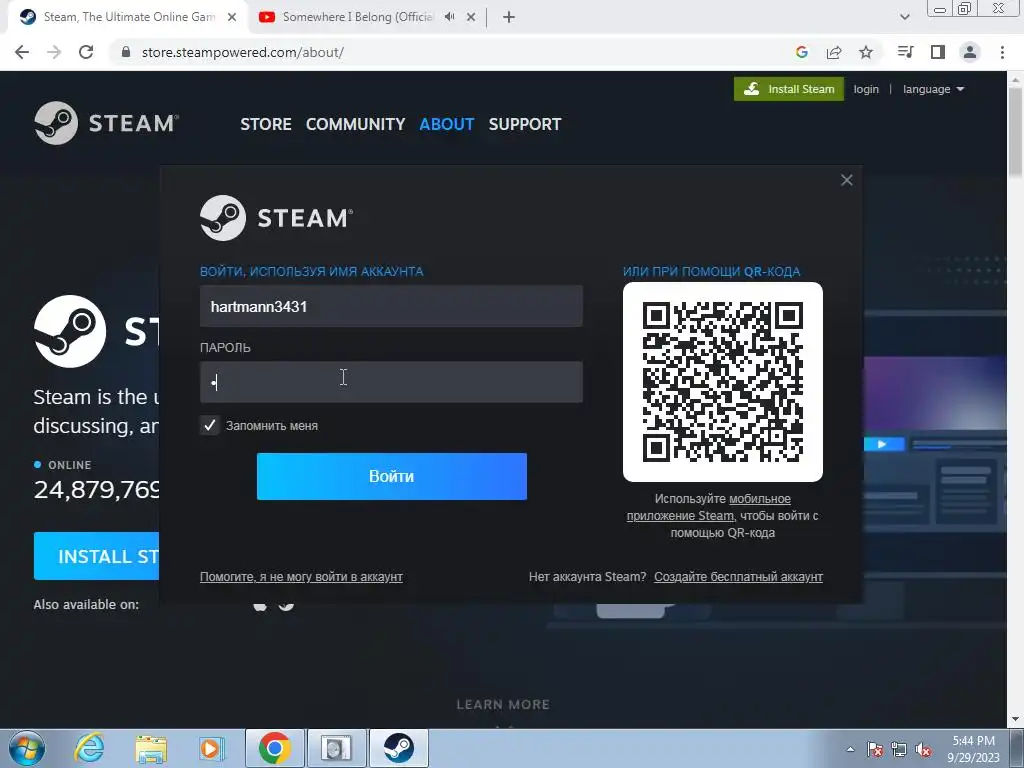
Task: Click the QR code image
Action: point(723,381)
